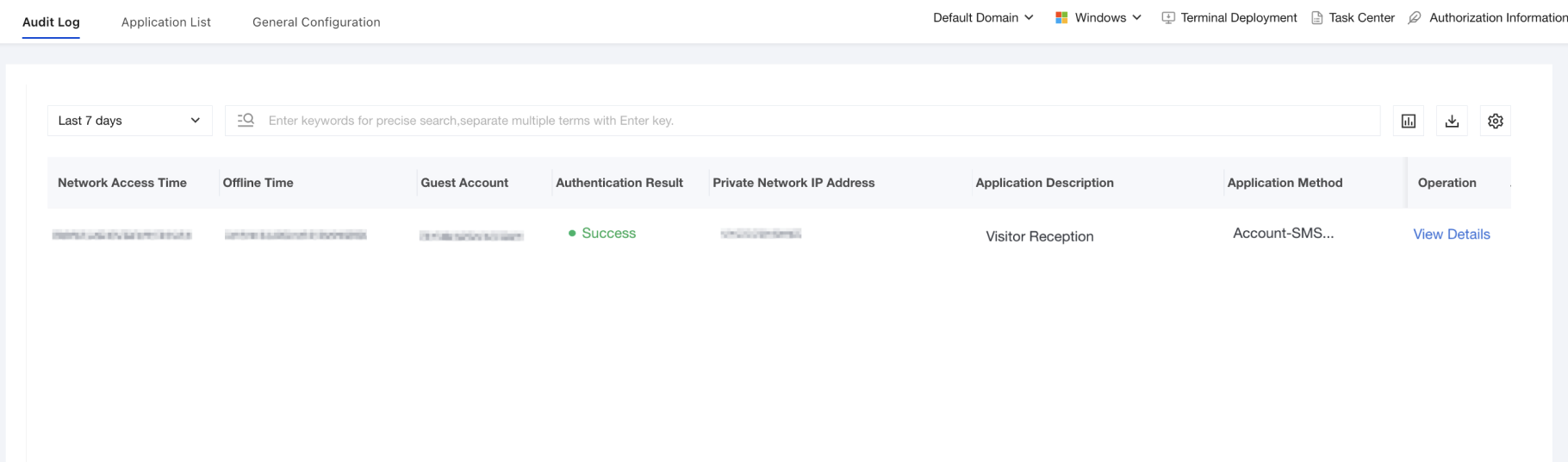Expand the Windows platform dropdown
The width and height of the screenshot is (1568, 462).
(x=1098, y=18)
